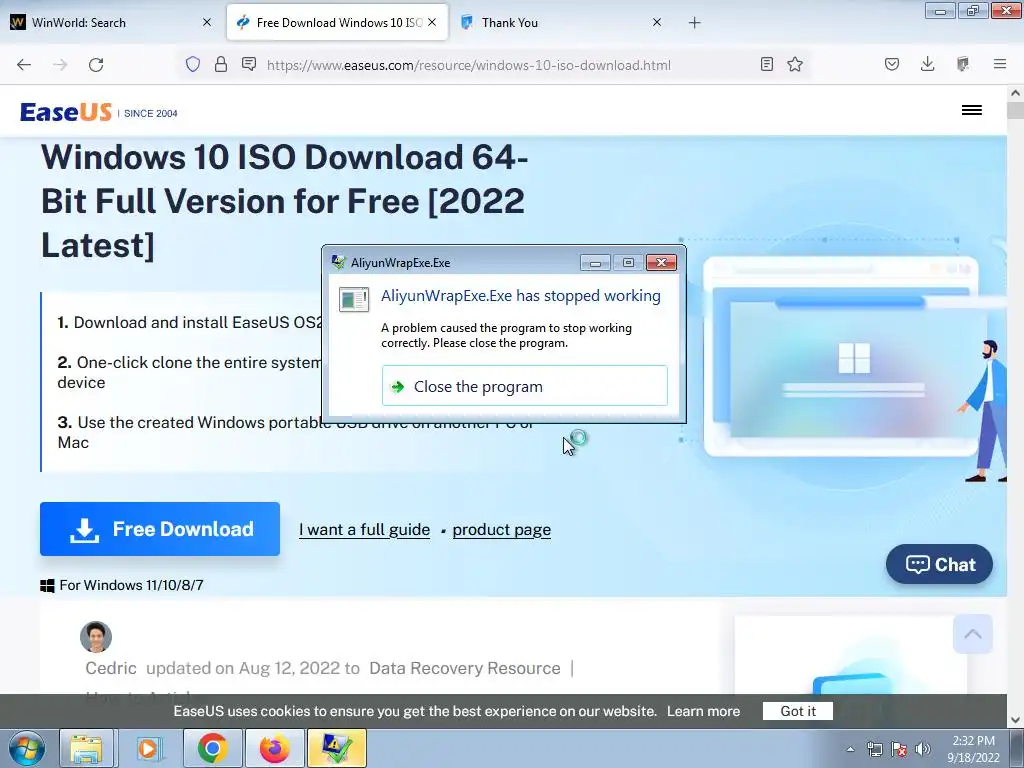Image resolution: width=1024 pixels, height=768 pixels.
Task: Close the Thank You tab
Action: [657, 22]
